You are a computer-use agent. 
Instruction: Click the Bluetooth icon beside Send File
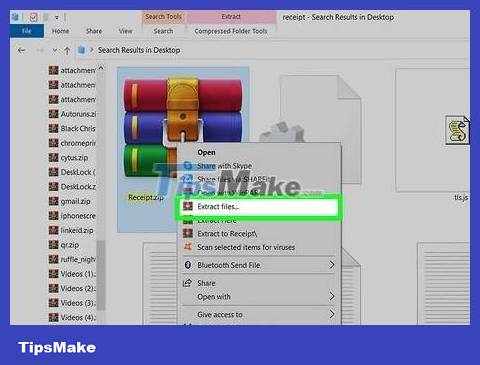point(188,265)
